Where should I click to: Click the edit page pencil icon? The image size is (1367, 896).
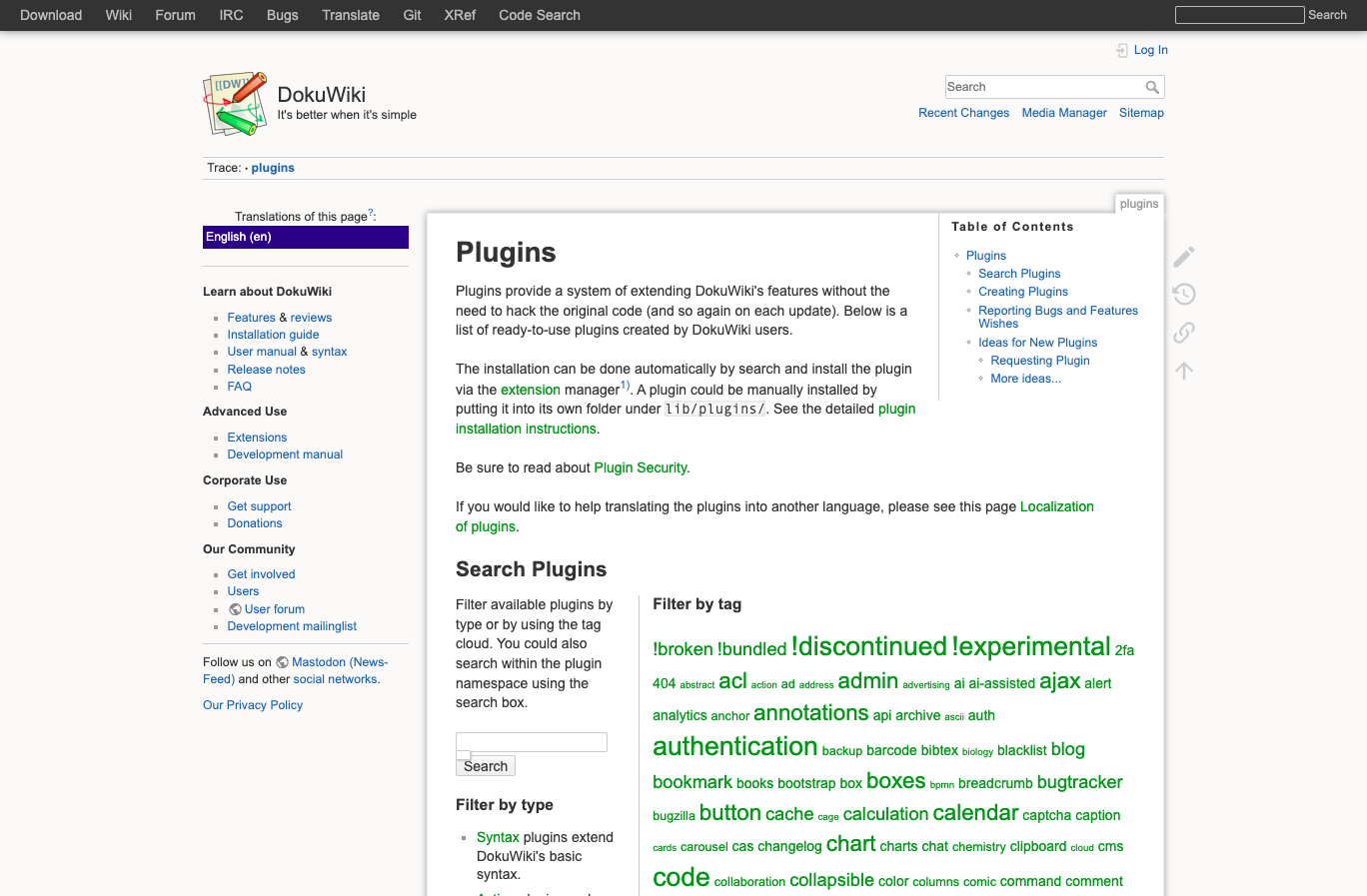pos(1184,257)
